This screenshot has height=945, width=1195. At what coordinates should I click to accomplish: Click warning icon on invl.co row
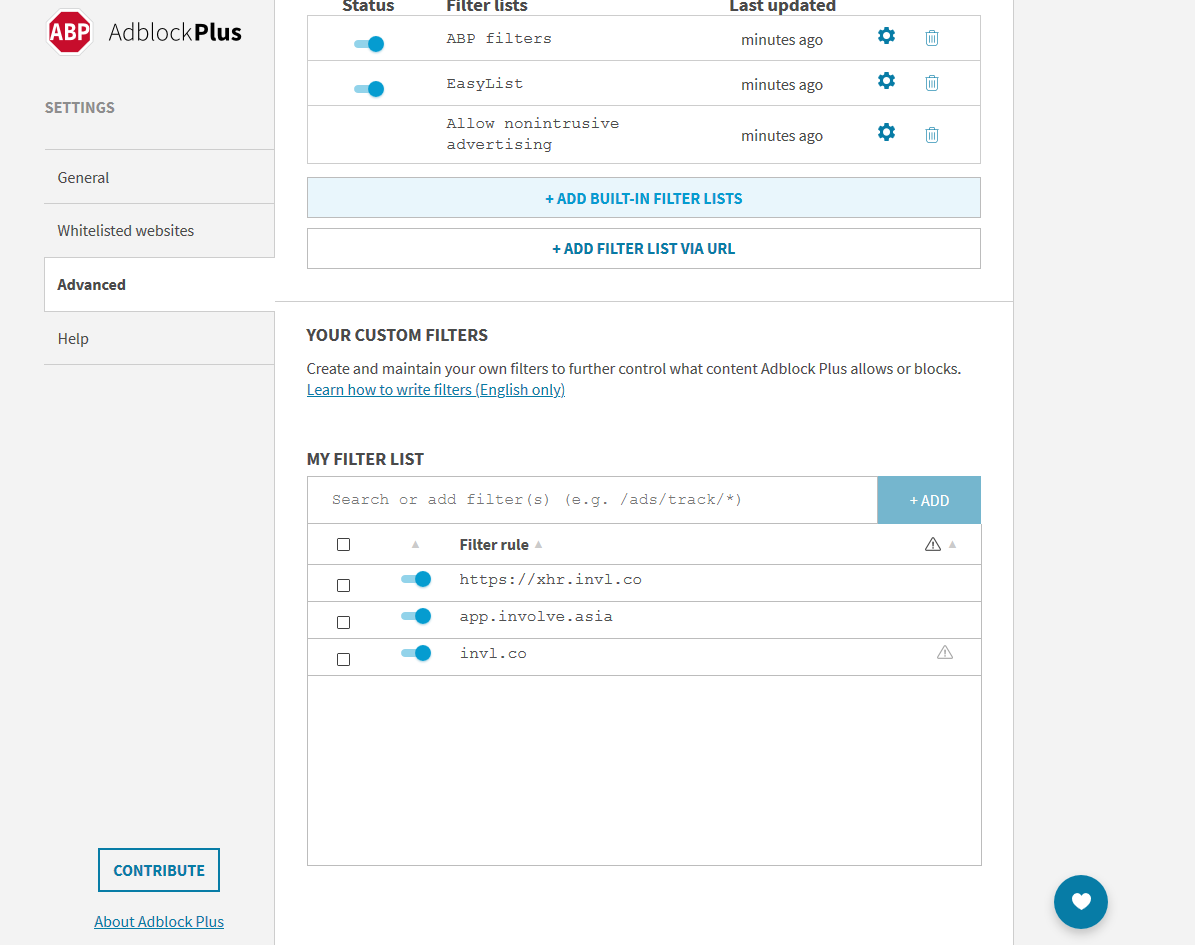point(944,652)
